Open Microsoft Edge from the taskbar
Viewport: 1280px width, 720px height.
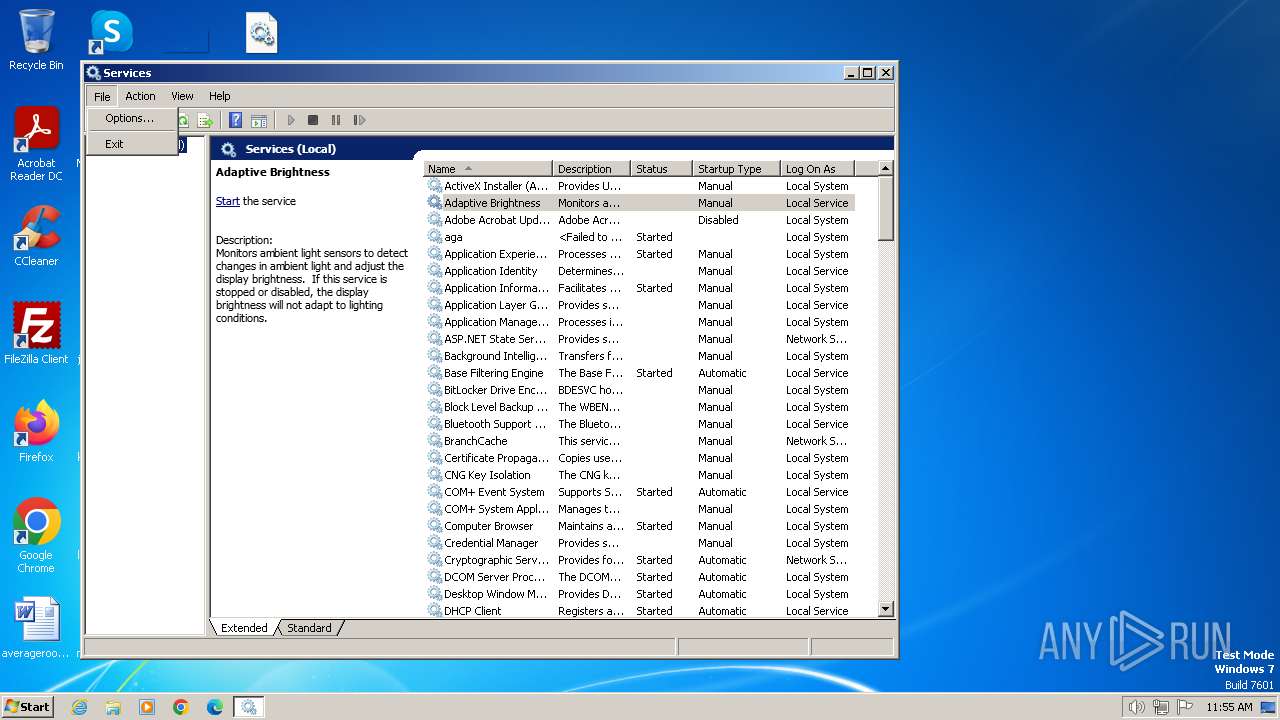point(215,707)
